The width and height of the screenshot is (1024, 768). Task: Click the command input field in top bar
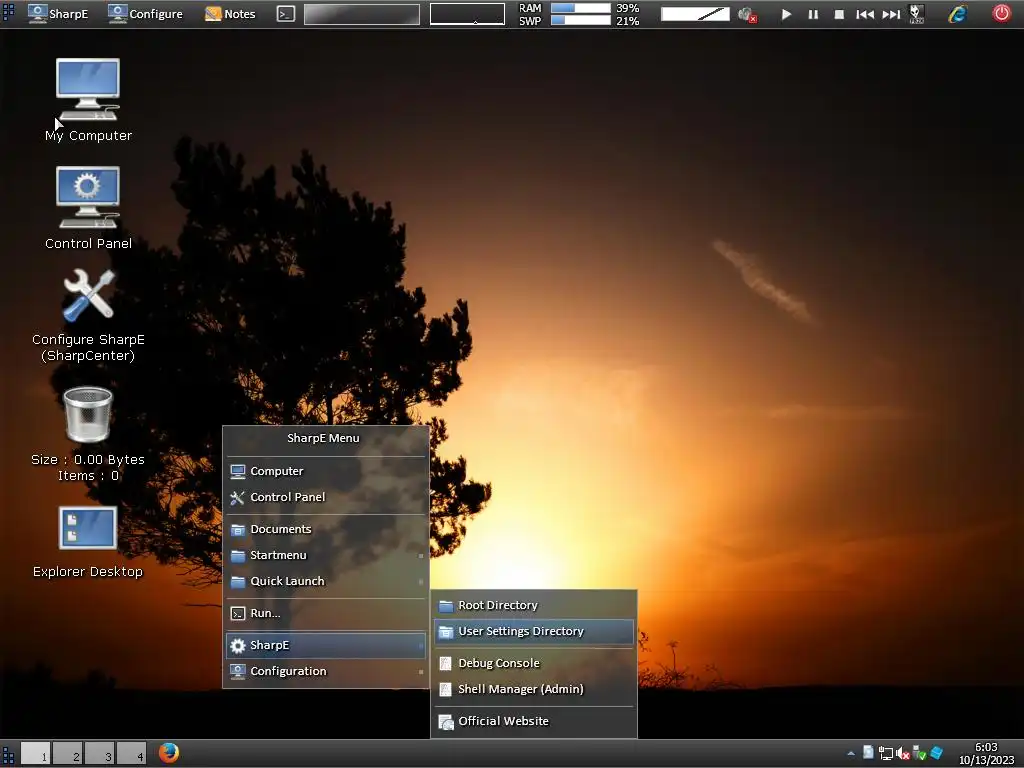coord(362,14)
